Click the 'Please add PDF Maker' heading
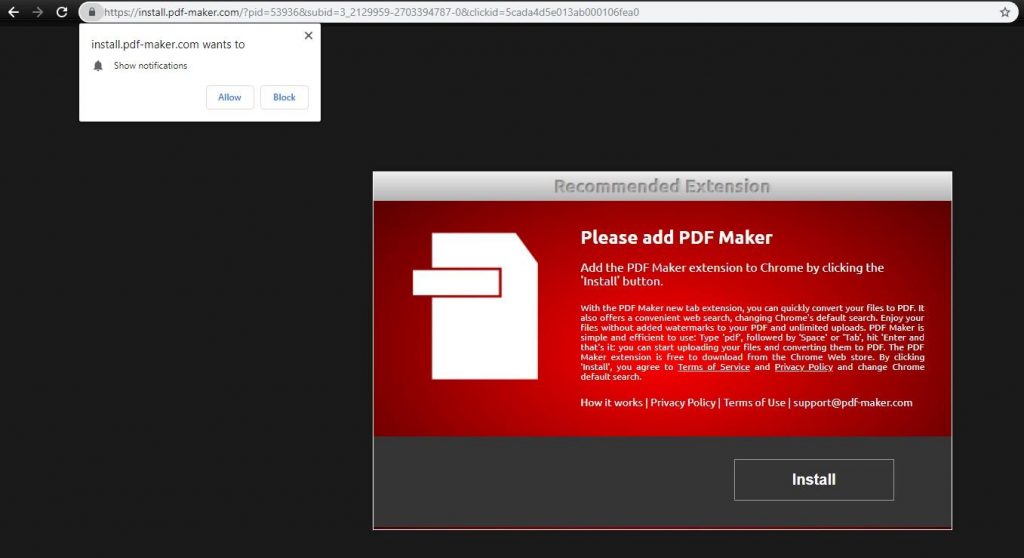 (677, 237)
